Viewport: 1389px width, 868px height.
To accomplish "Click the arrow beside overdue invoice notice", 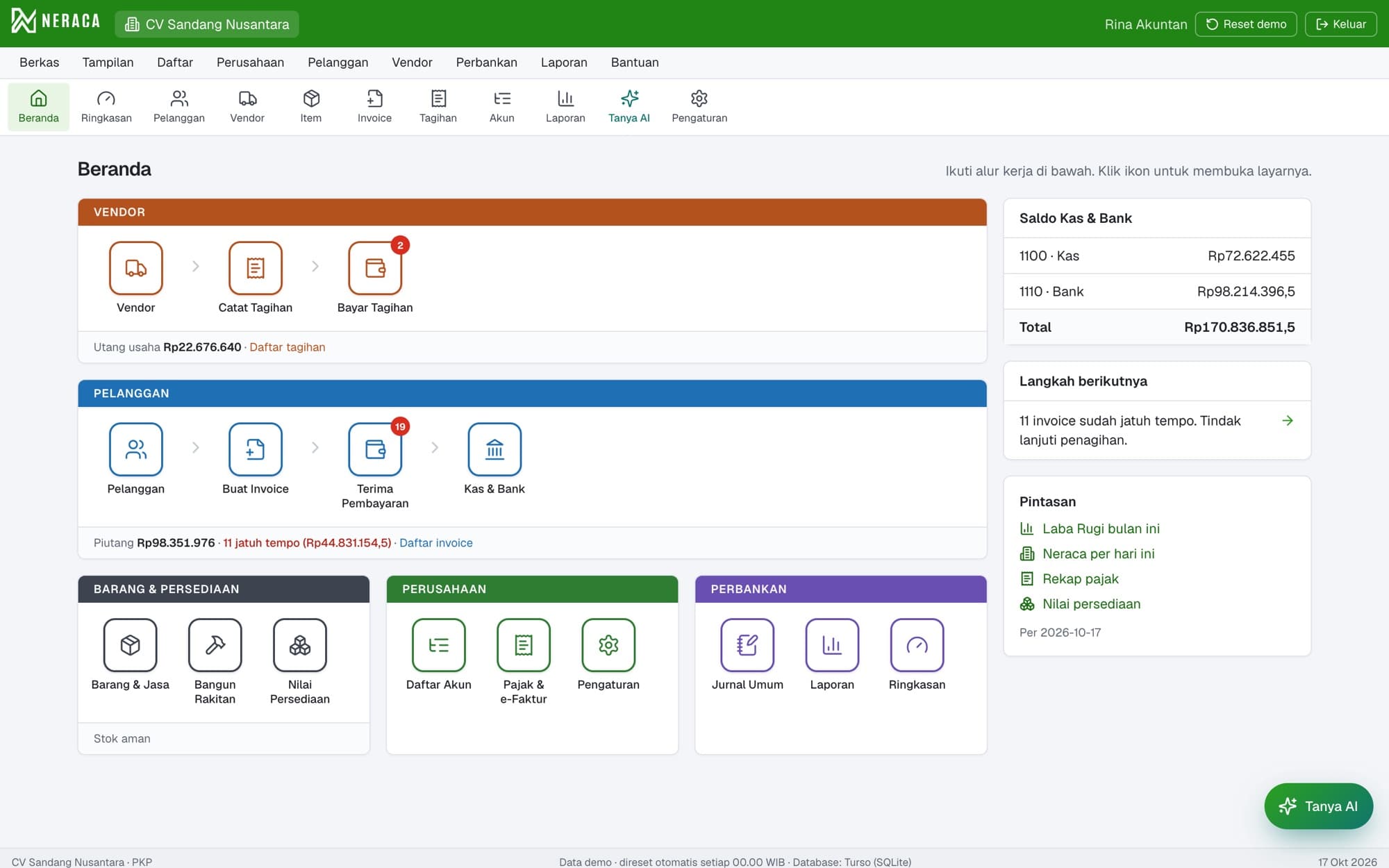I will coord(1288,421).
